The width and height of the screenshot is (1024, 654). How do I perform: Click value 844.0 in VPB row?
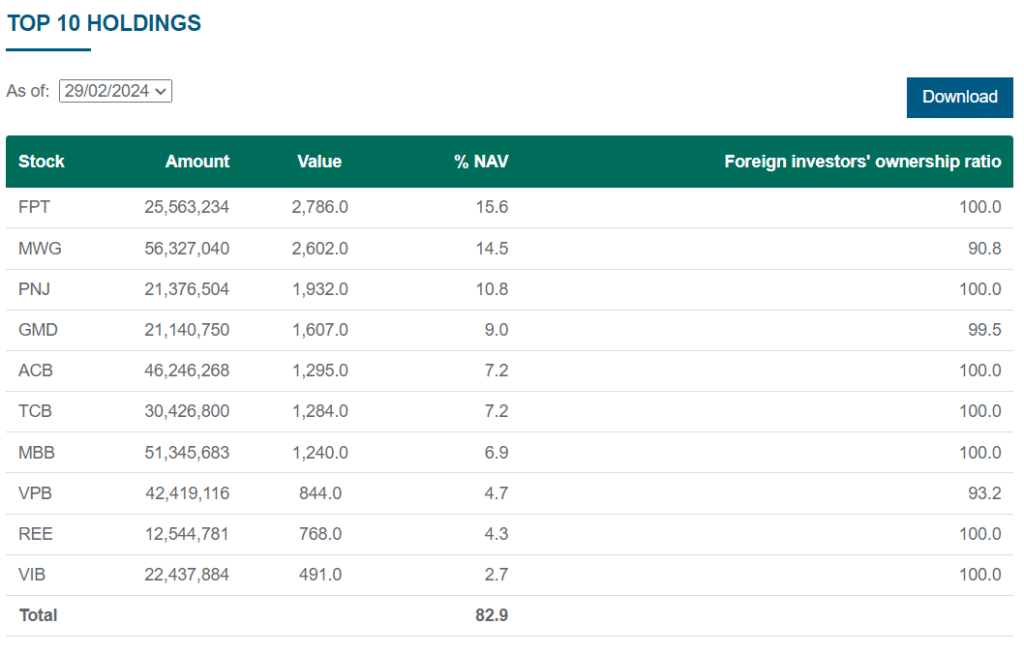click(x=320, y=493)
